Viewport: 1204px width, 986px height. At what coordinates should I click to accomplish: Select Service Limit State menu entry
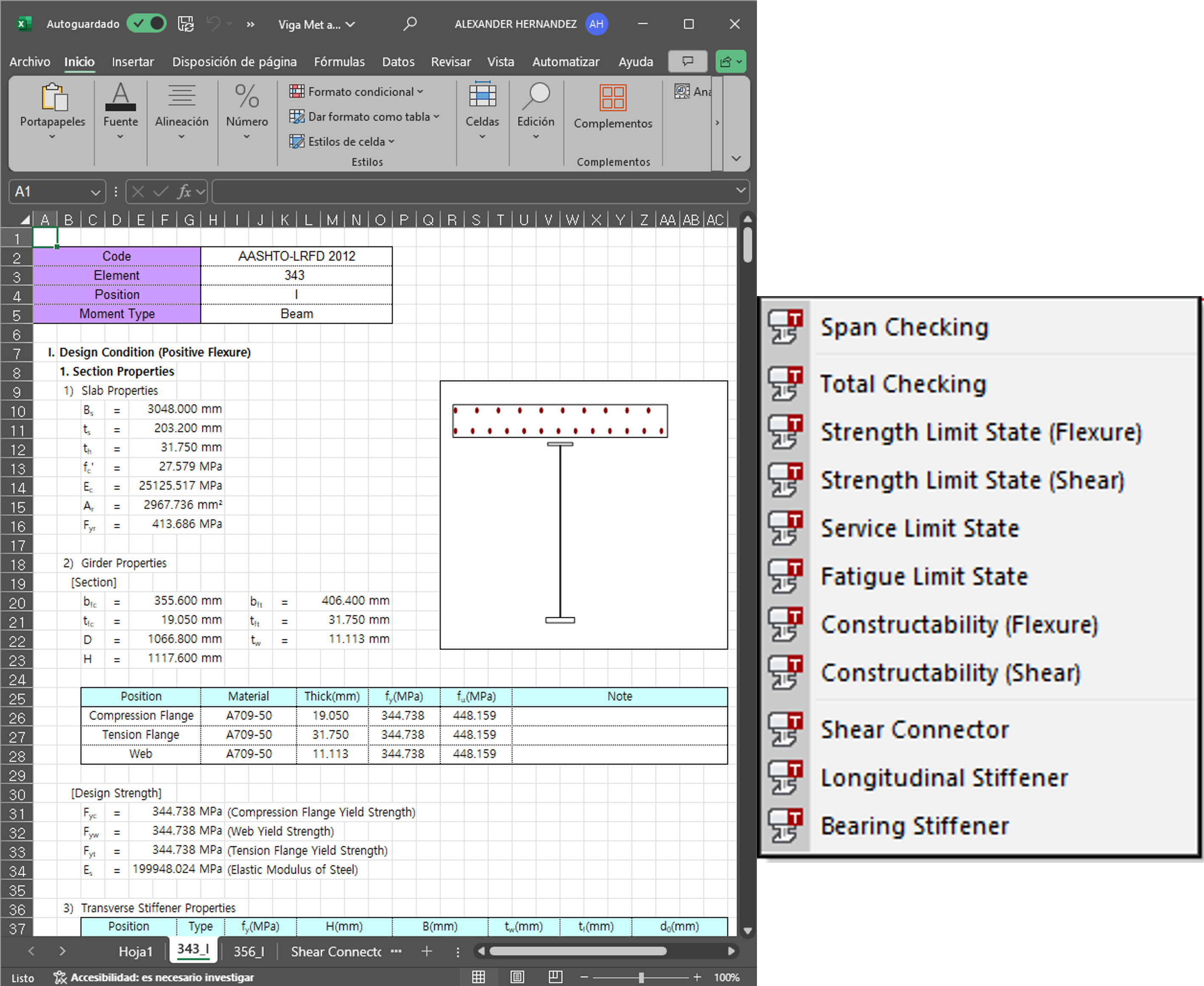coord(979,528)
